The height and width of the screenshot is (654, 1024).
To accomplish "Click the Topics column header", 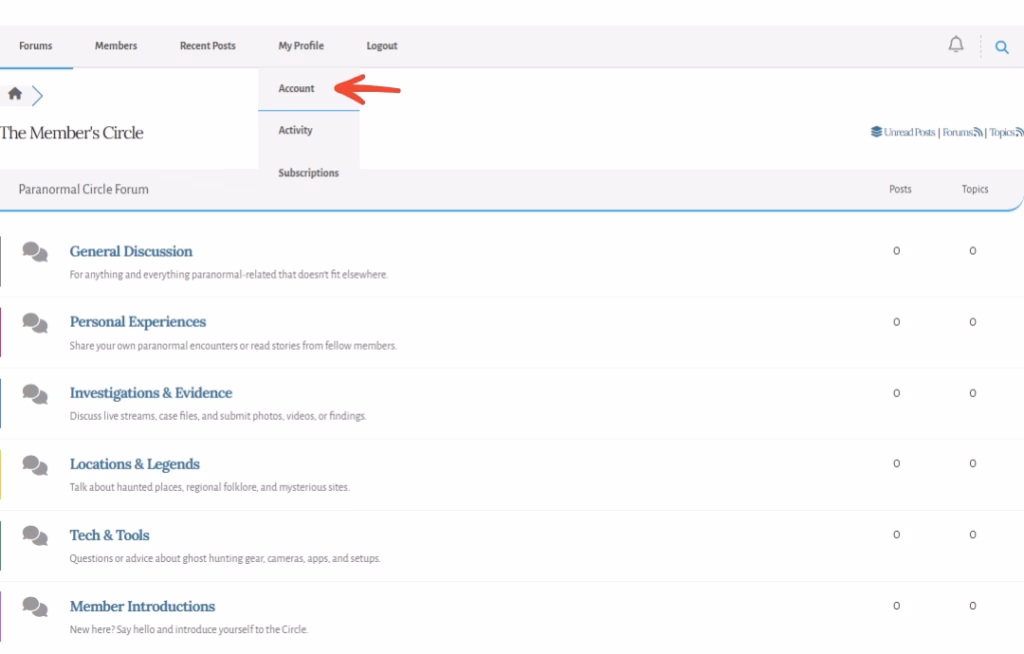I will pyautogui.click(x=974, y=189).
